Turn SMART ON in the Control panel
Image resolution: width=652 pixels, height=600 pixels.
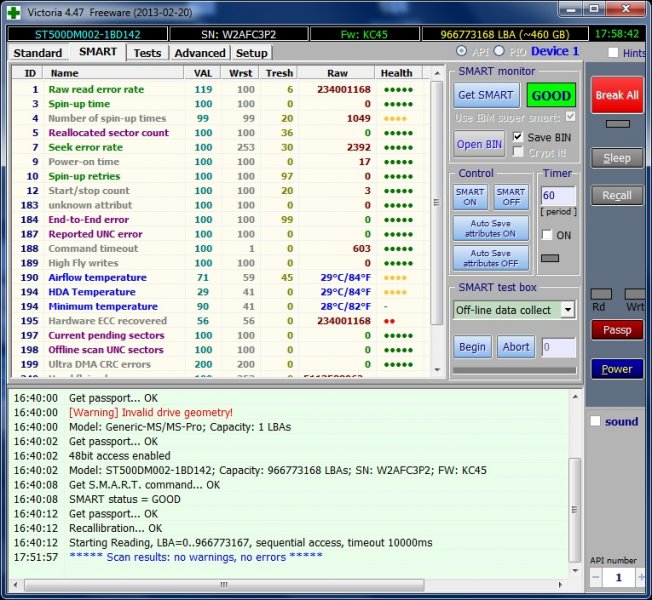pyautogui.click(x=470, y=197)
